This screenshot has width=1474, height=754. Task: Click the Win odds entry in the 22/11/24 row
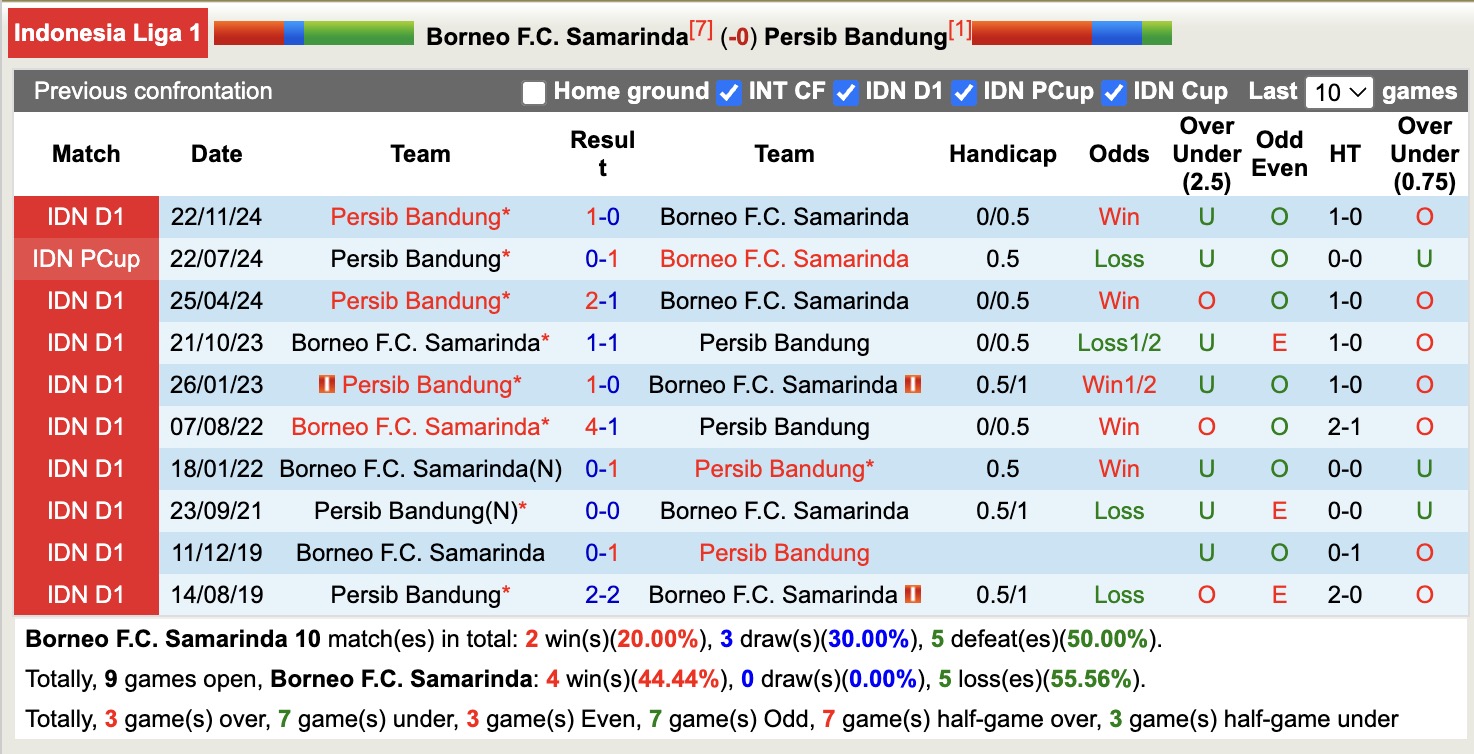click(1118, 216)
